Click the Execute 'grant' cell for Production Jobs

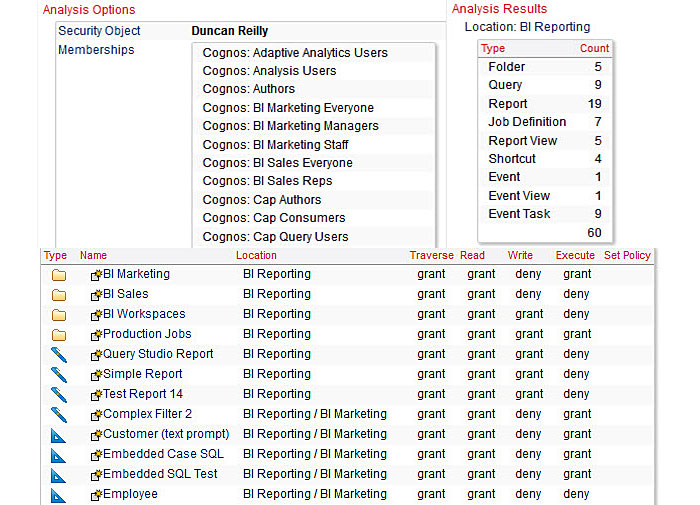(x=577, y=334)
